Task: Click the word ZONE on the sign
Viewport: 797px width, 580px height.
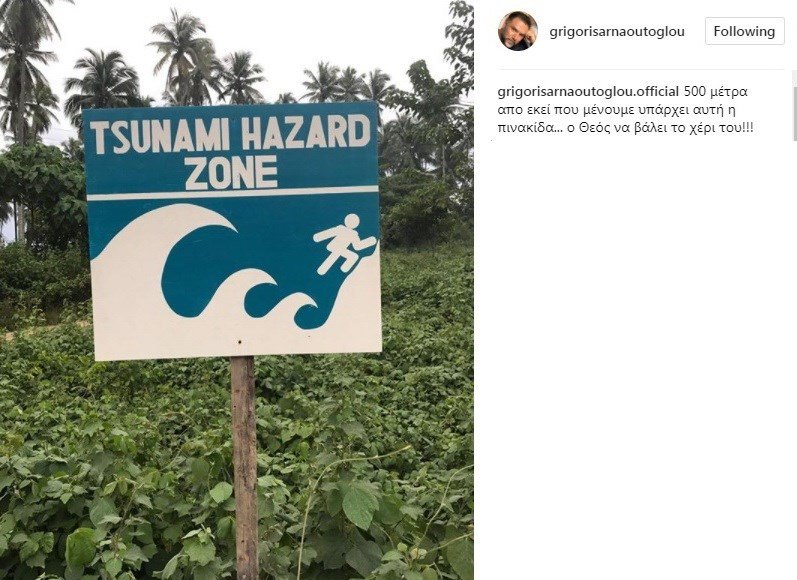Action: click(231, 173)
